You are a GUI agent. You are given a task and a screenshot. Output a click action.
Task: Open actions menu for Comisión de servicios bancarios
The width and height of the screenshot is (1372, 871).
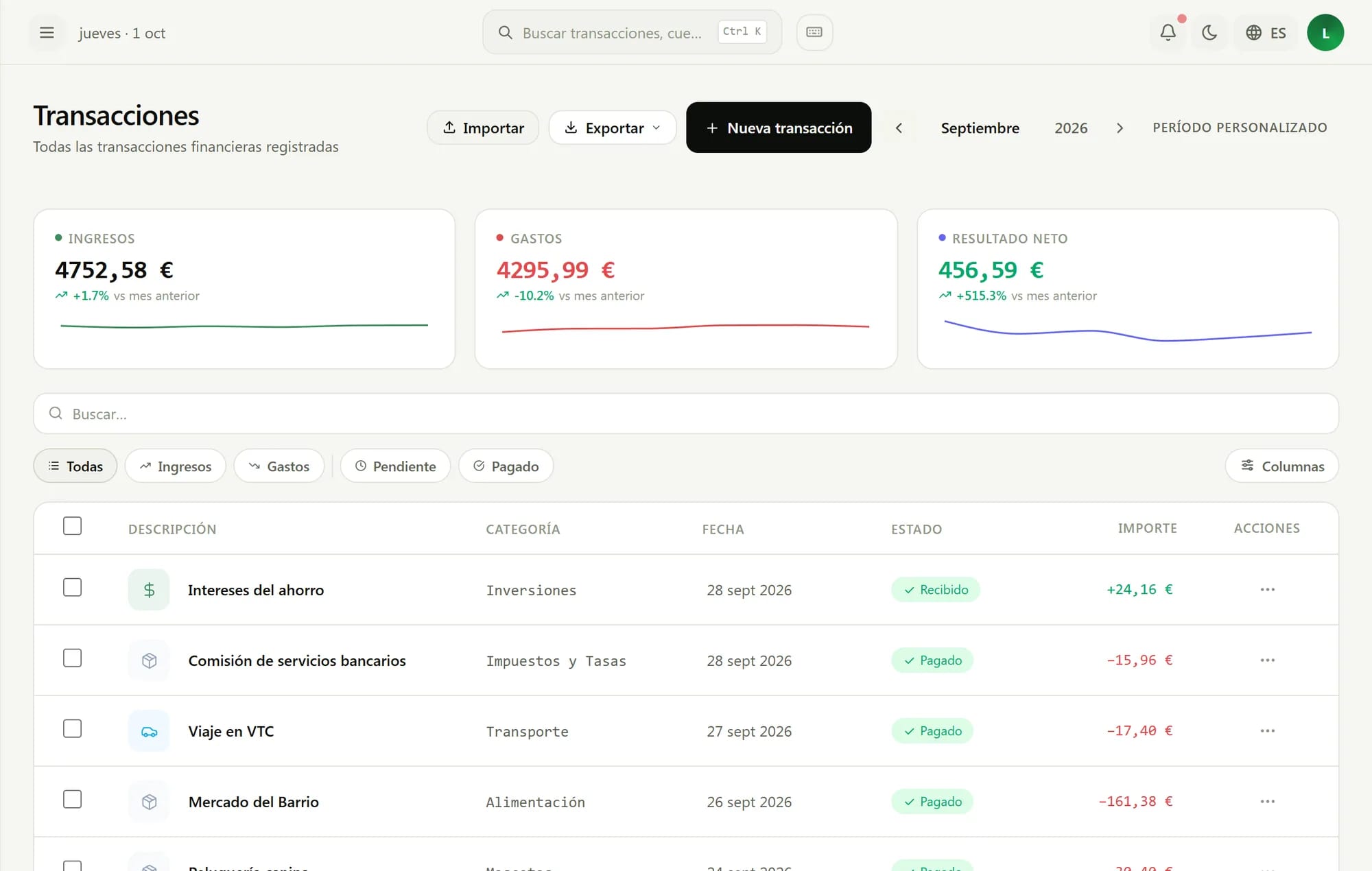pos(1267,660)
